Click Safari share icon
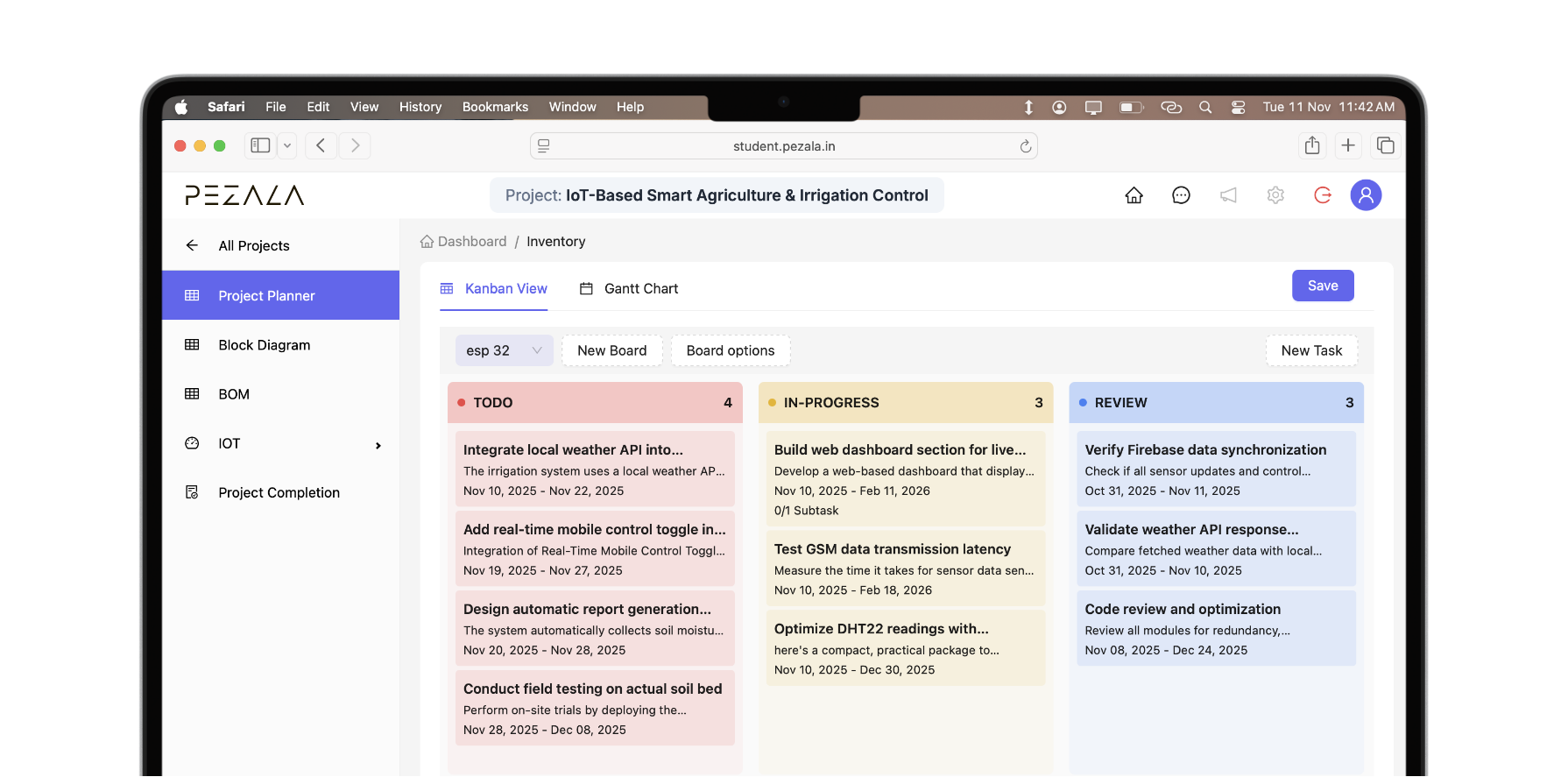 pyautogui.click(x=1311, y=145)
